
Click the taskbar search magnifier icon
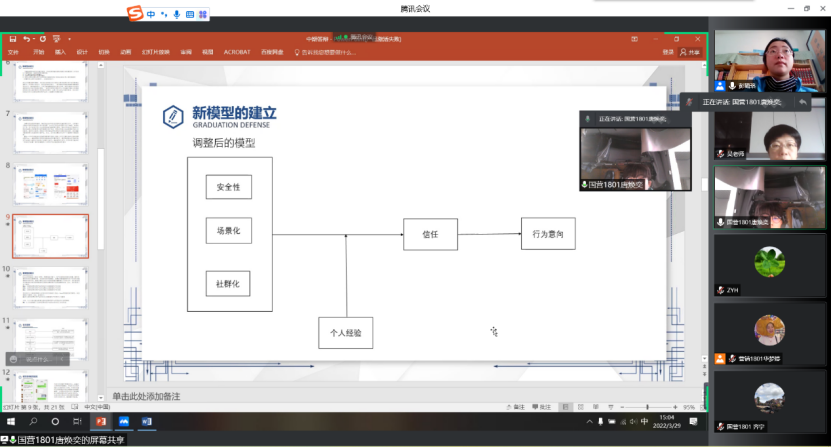[x=33, y=422]
